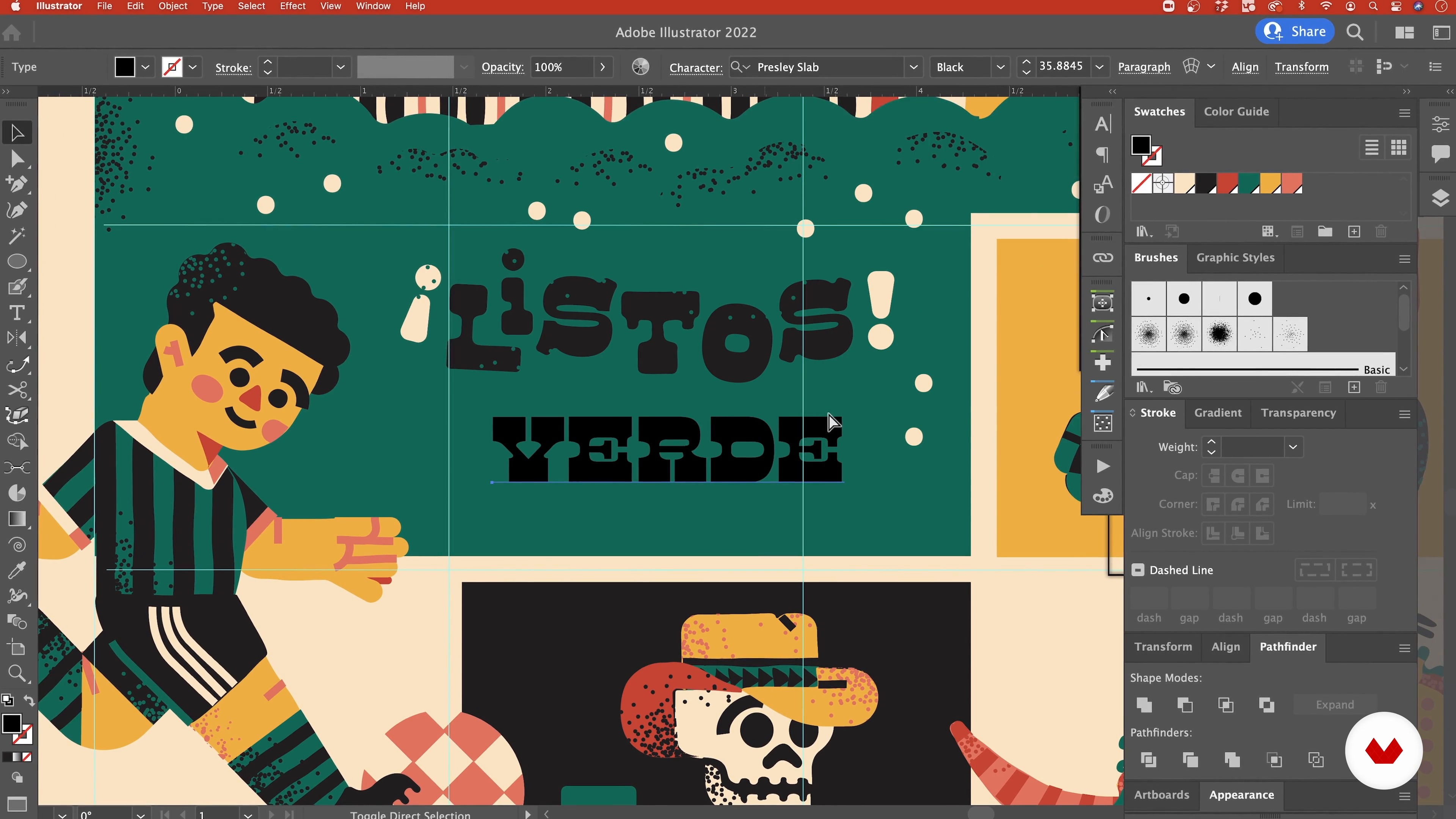Pick the Magic Wand tool
1456x819 pixels.
click(17, 236)
